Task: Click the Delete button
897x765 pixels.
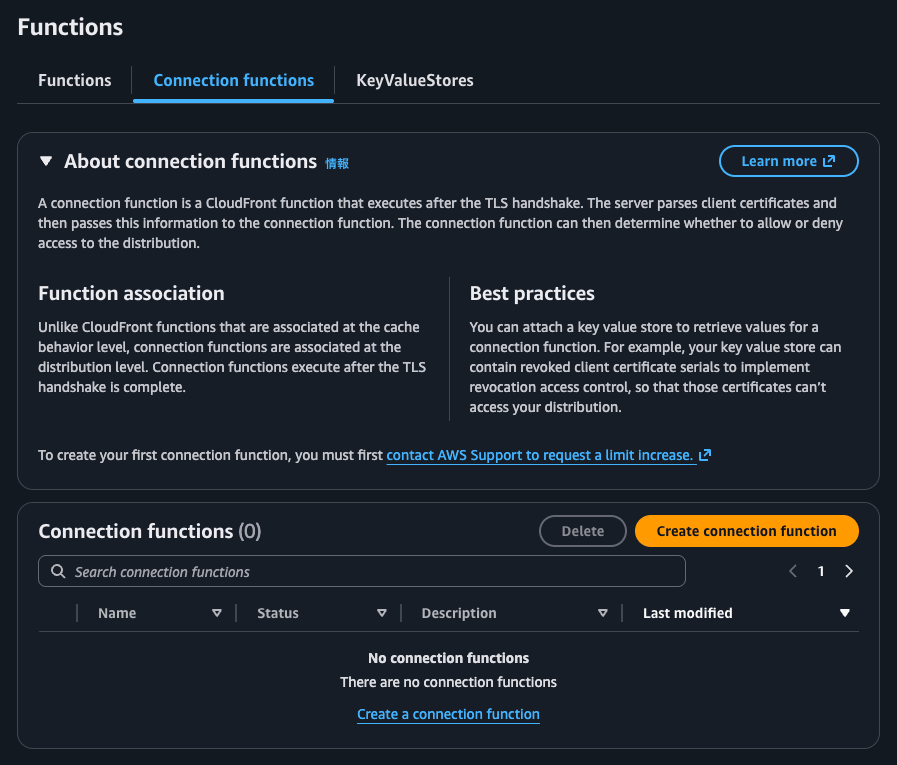Action: 582,531
